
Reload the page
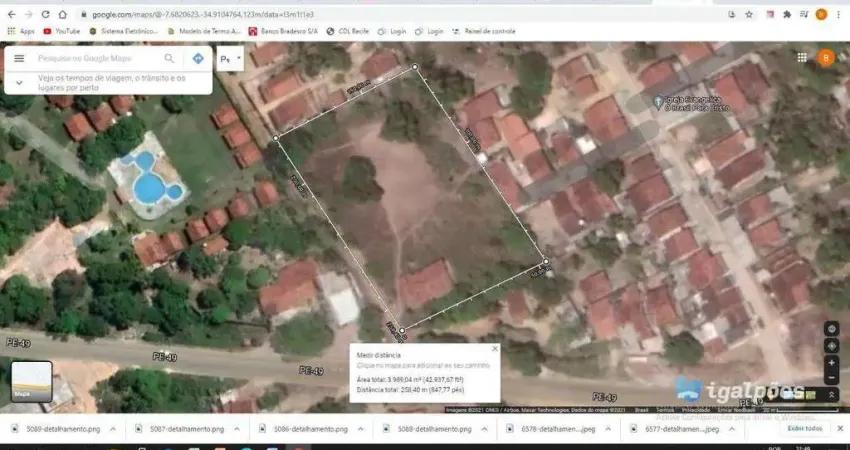(x=45, y=15)
